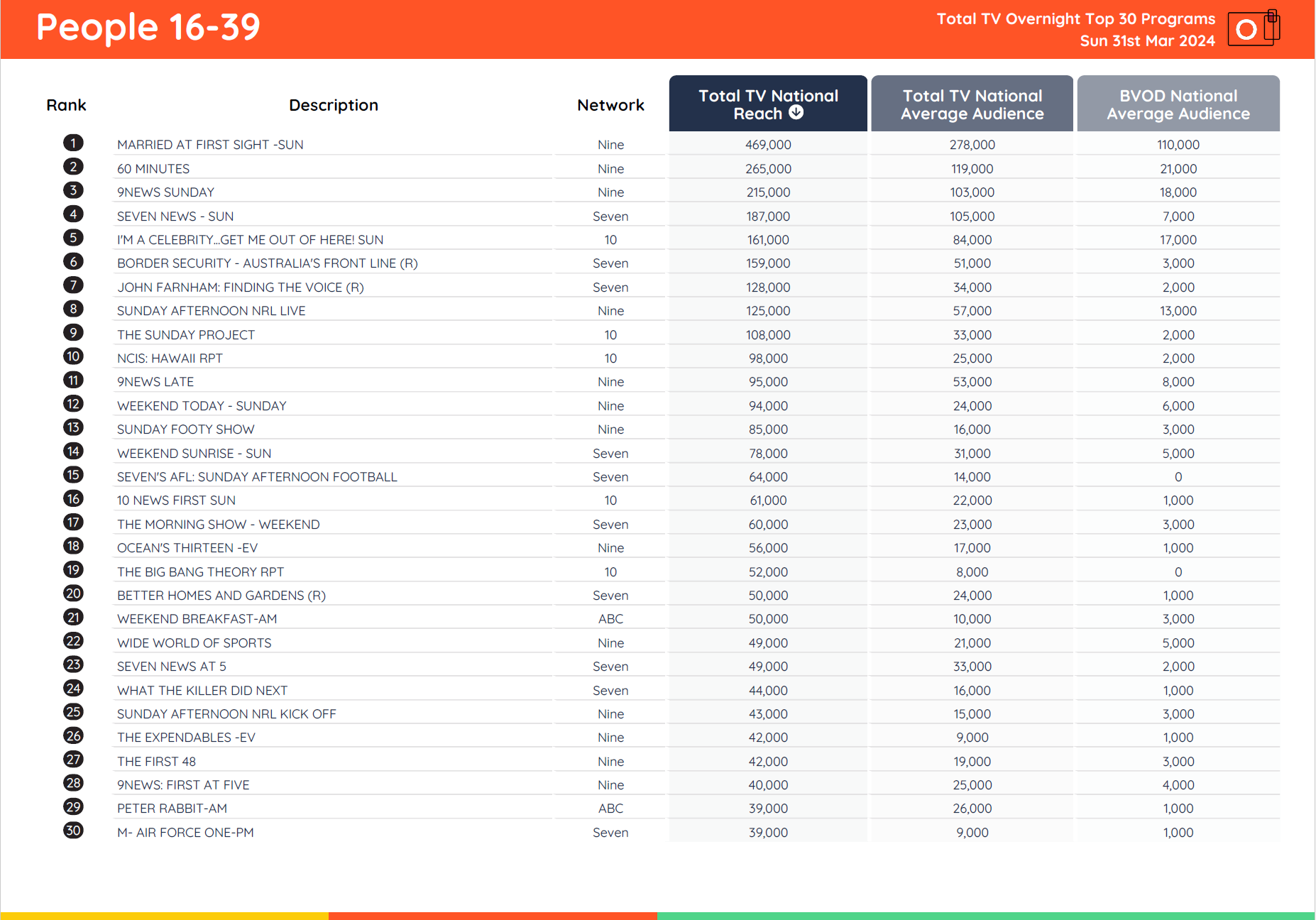
Task: Click the Rank column header
Action: coord(66,104)
